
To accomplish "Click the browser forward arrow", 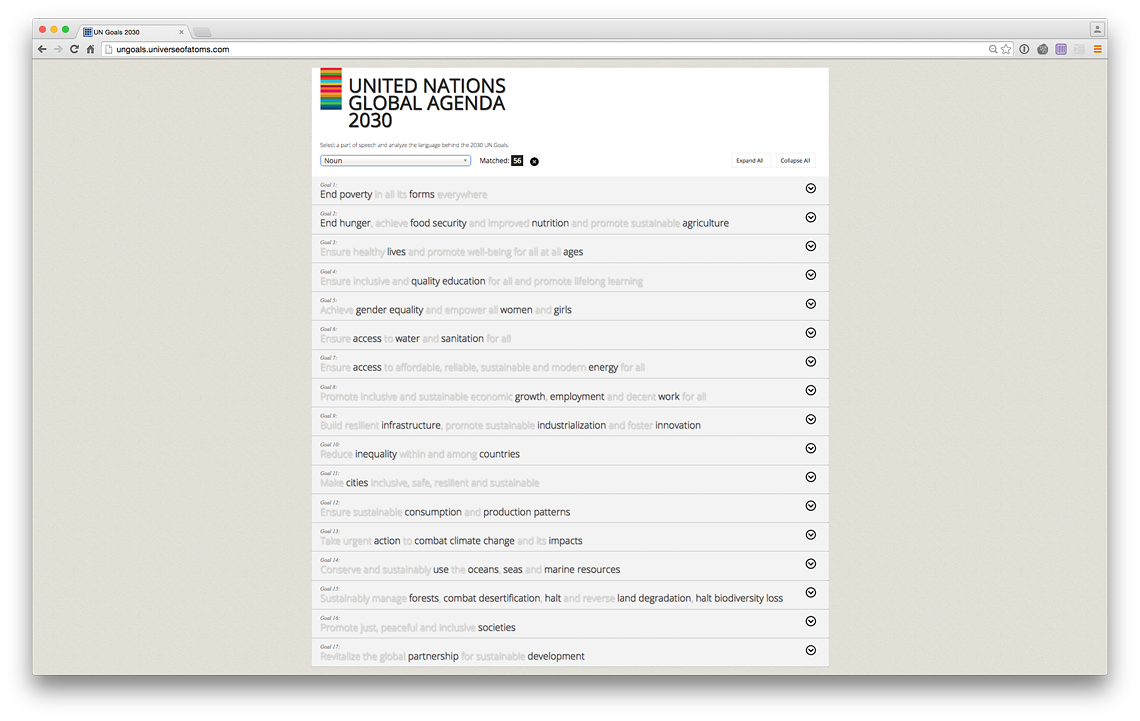I will tap(58, 49).
